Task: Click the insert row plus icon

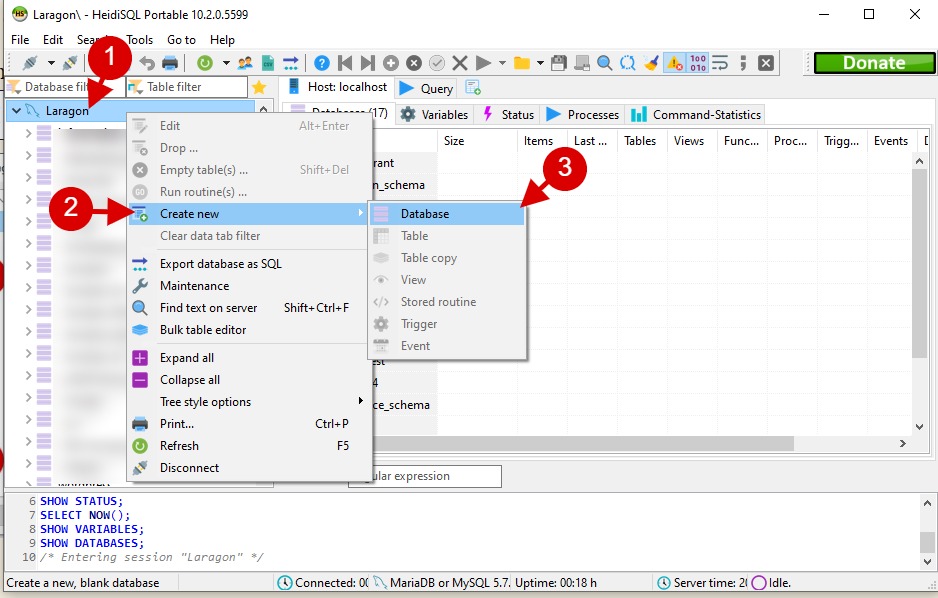Action: tap(391, 63)
